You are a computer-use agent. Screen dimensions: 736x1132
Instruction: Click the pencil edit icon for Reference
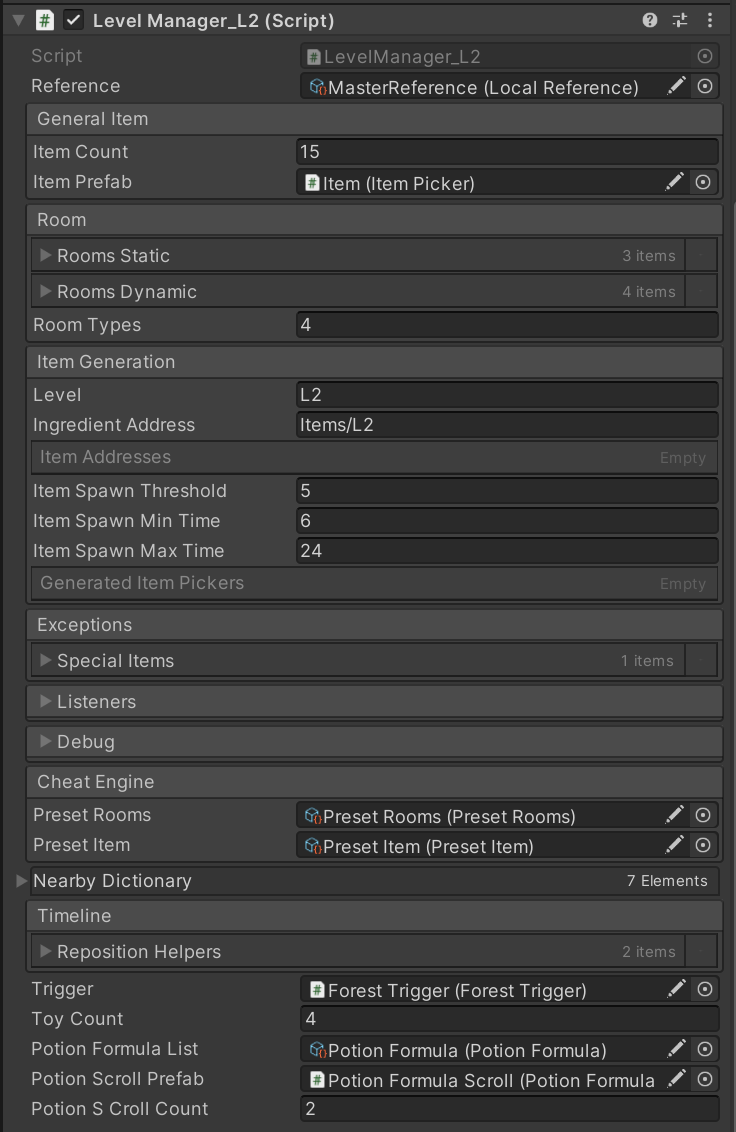click(x=677, y=87)
